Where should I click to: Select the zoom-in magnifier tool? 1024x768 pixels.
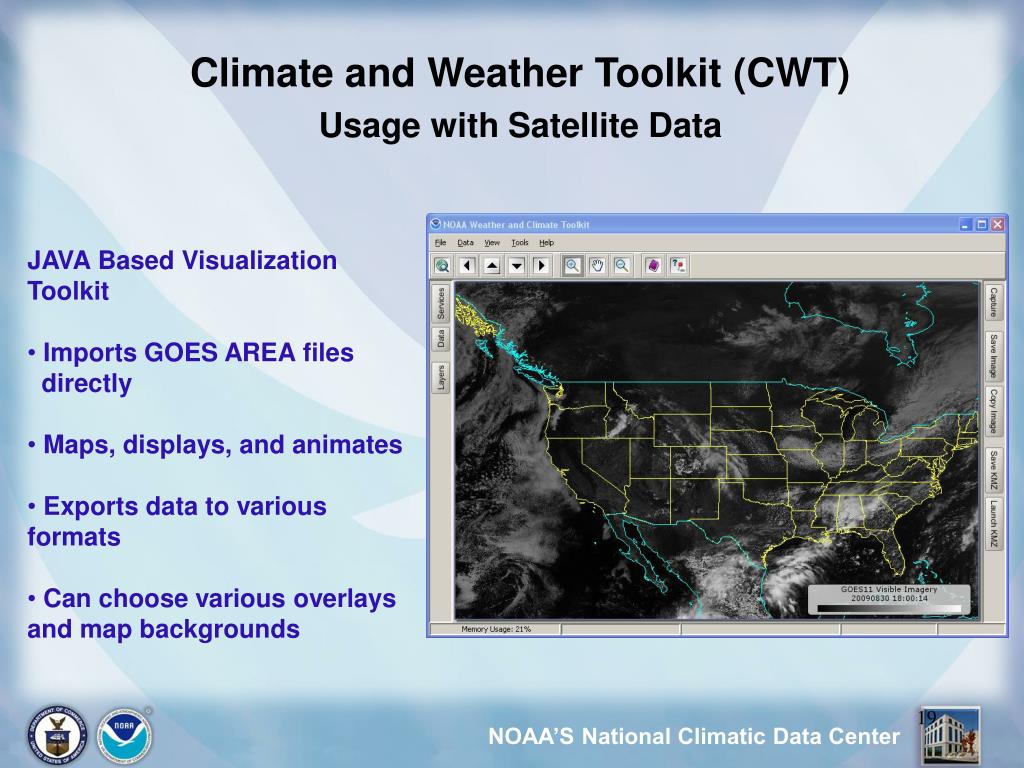click(573, 266)
